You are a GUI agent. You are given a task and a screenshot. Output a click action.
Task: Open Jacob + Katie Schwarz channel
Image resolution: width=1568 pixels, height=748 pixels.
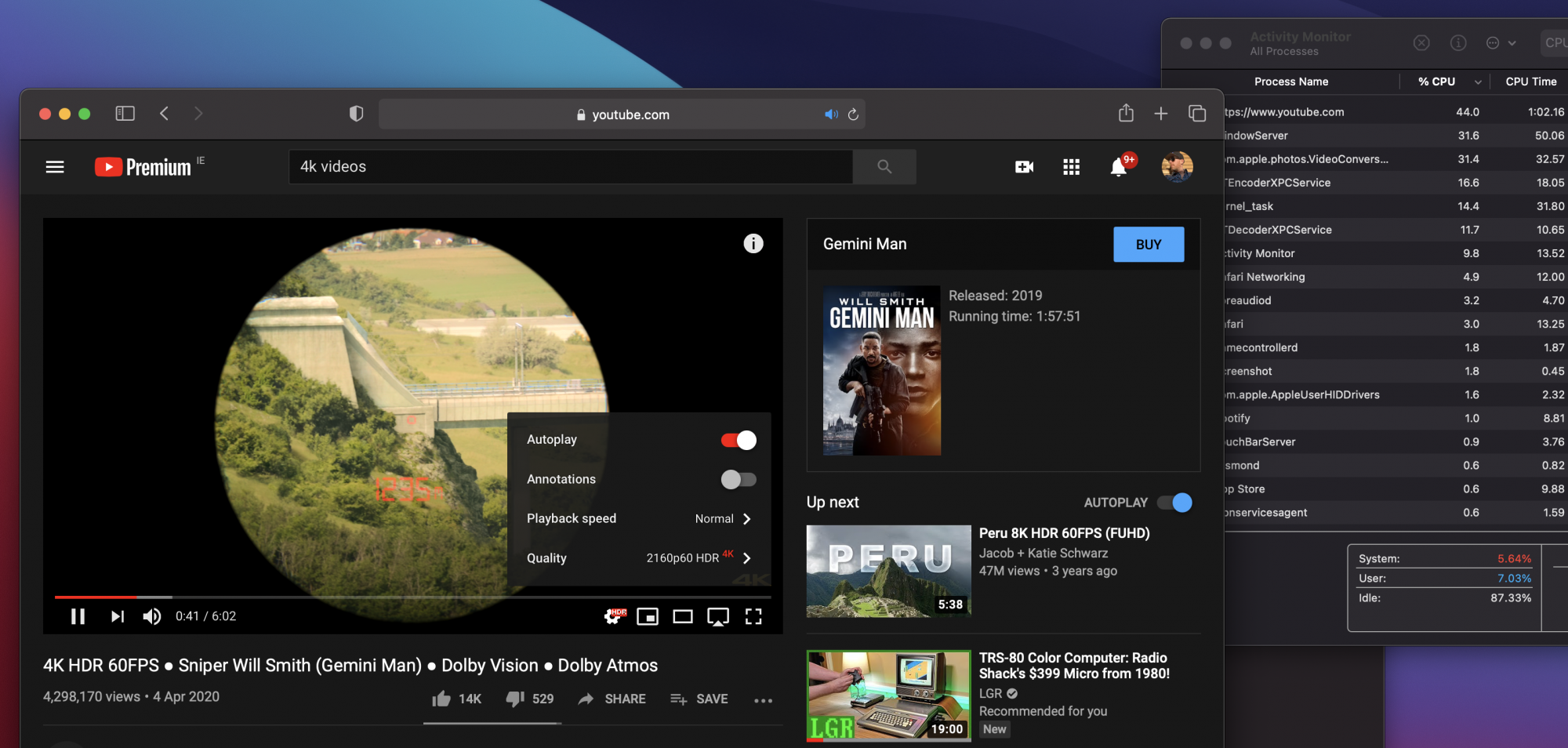(1044, 554)
